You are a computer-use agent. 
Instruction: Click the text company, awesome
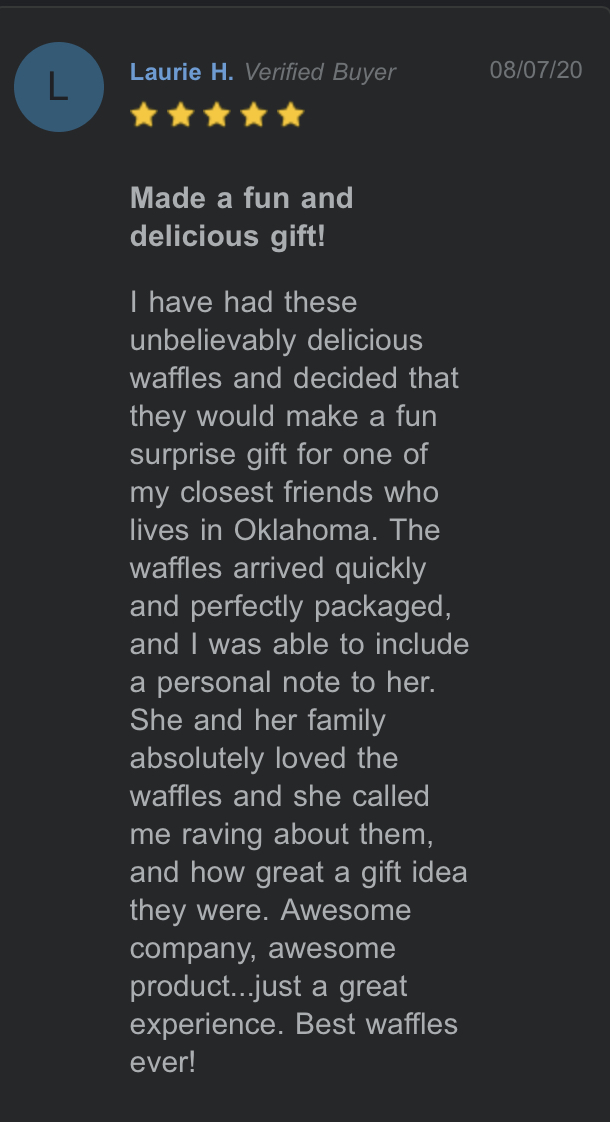263,948
